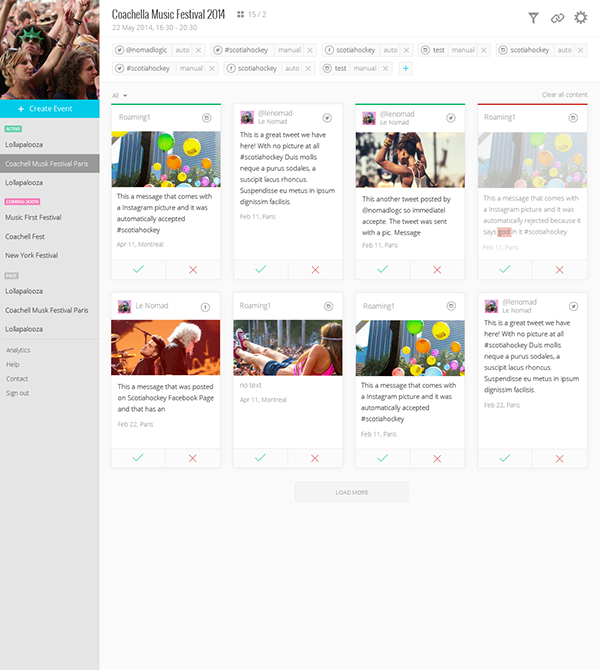Open the crowd-surfing girl photo on 'no text' card
Image resolution: width=600 pixels, height=670 pixels.
pos(288,348)
